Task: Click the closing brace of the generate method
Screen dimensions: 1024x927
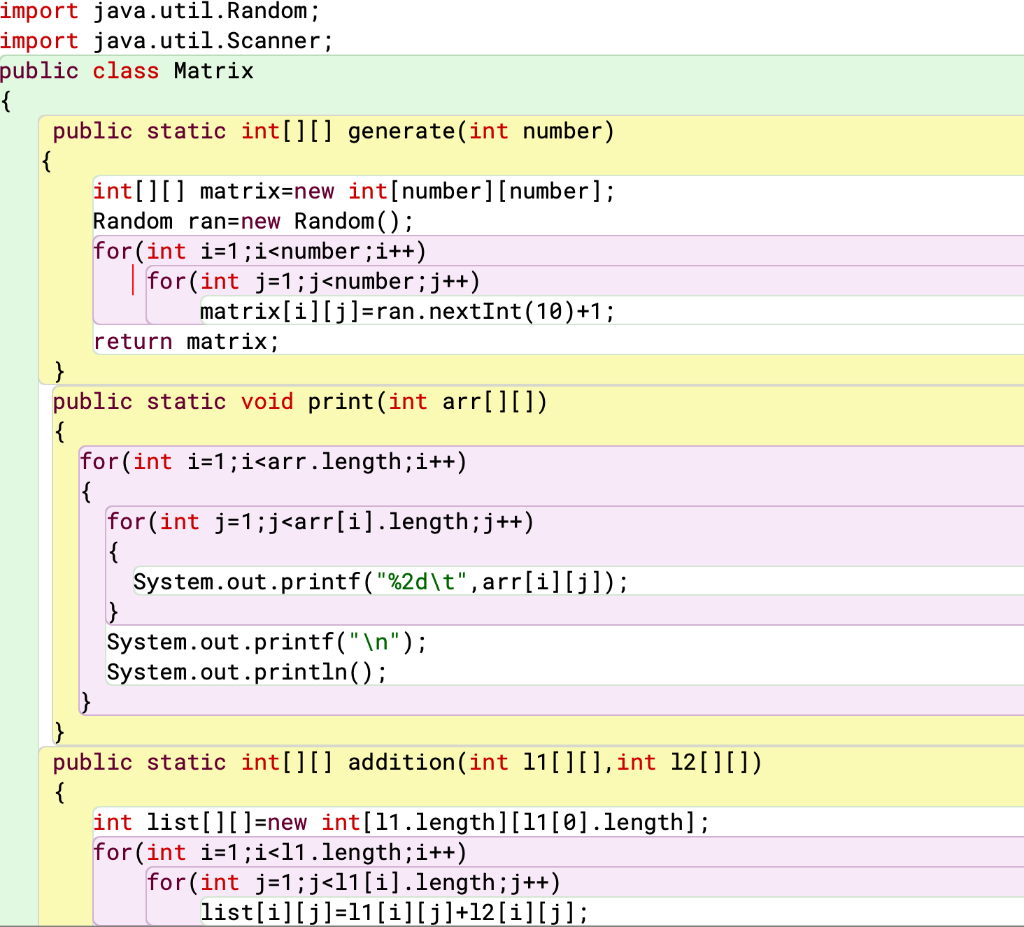Action: [58, 371]
